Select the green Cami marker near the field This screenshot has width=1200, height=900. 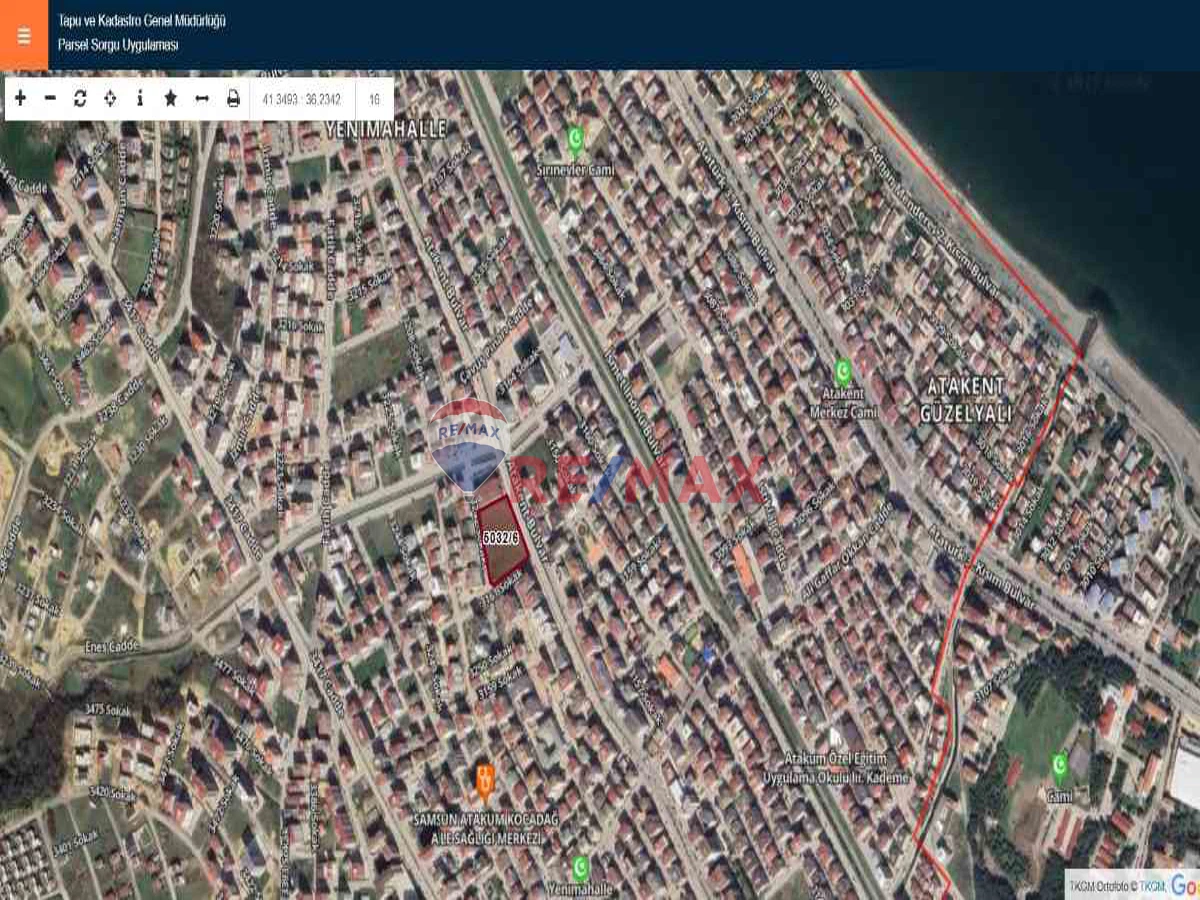pos(1059,766)
